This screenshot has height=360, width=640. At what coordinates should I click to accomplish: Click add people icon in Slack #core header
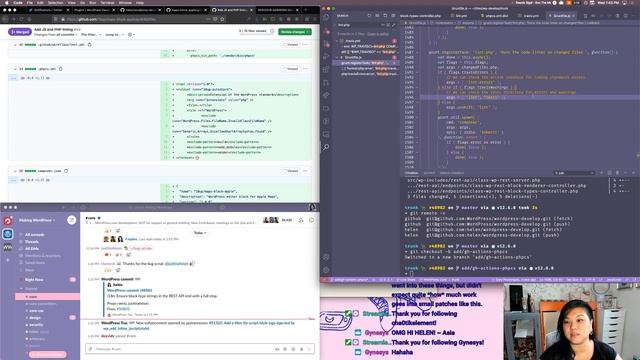click(x=301, y=220)
